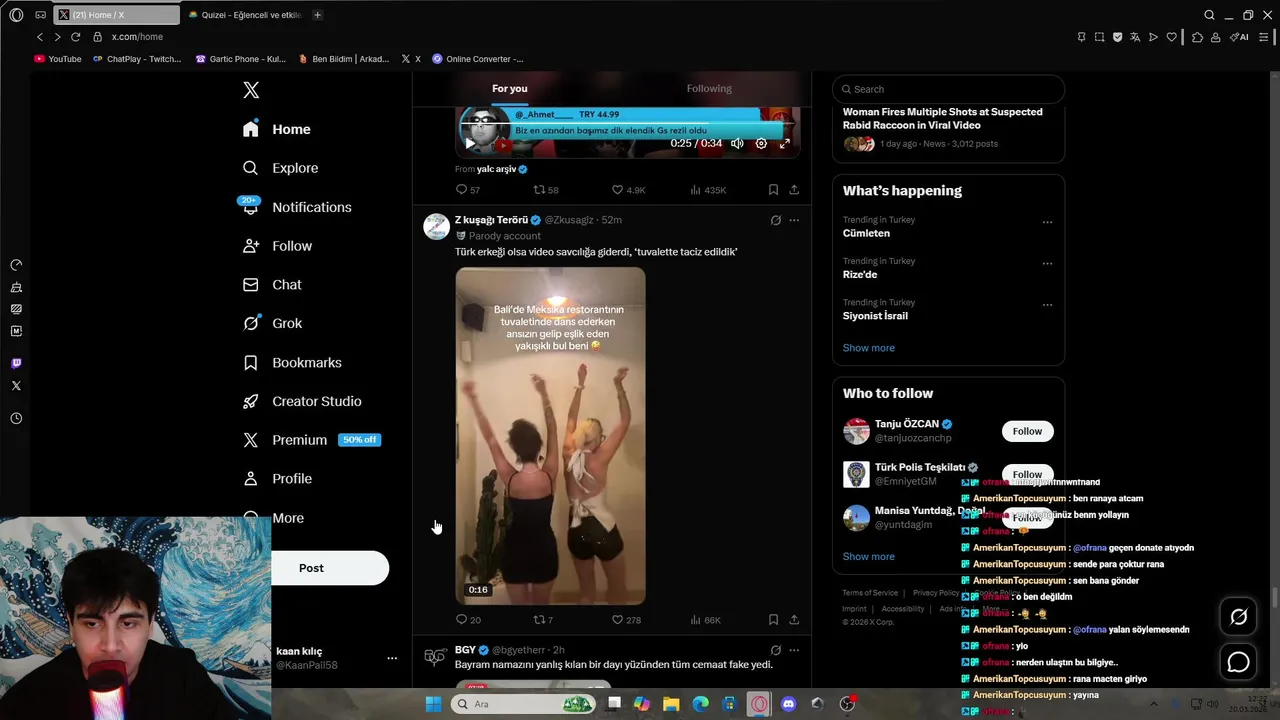This screenshot has width=1280, height=720.
Task: Open a new browser tab
Action: 317,15
